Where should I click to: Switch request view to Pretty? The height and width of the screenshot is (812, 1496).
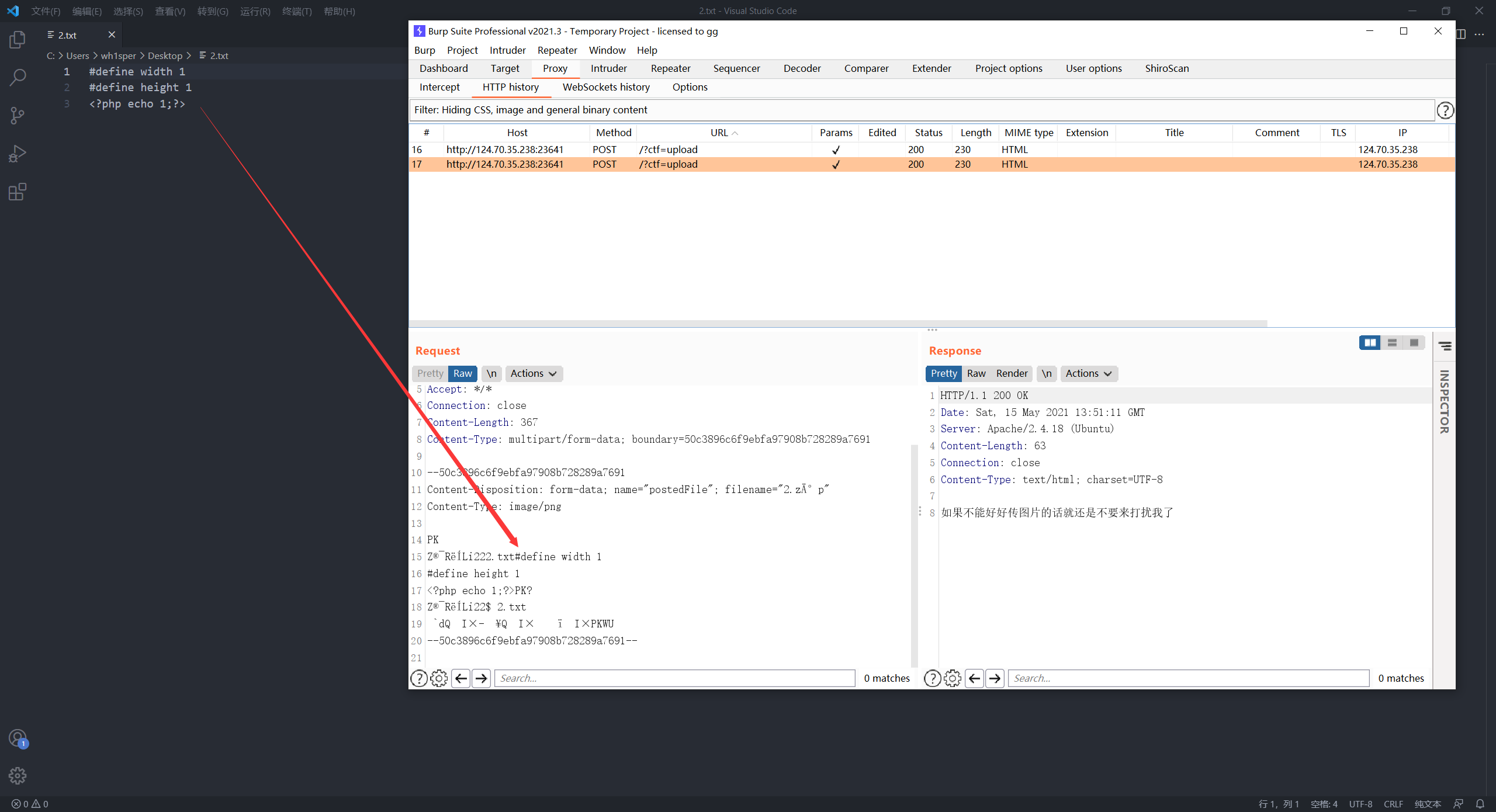[430, 373]
